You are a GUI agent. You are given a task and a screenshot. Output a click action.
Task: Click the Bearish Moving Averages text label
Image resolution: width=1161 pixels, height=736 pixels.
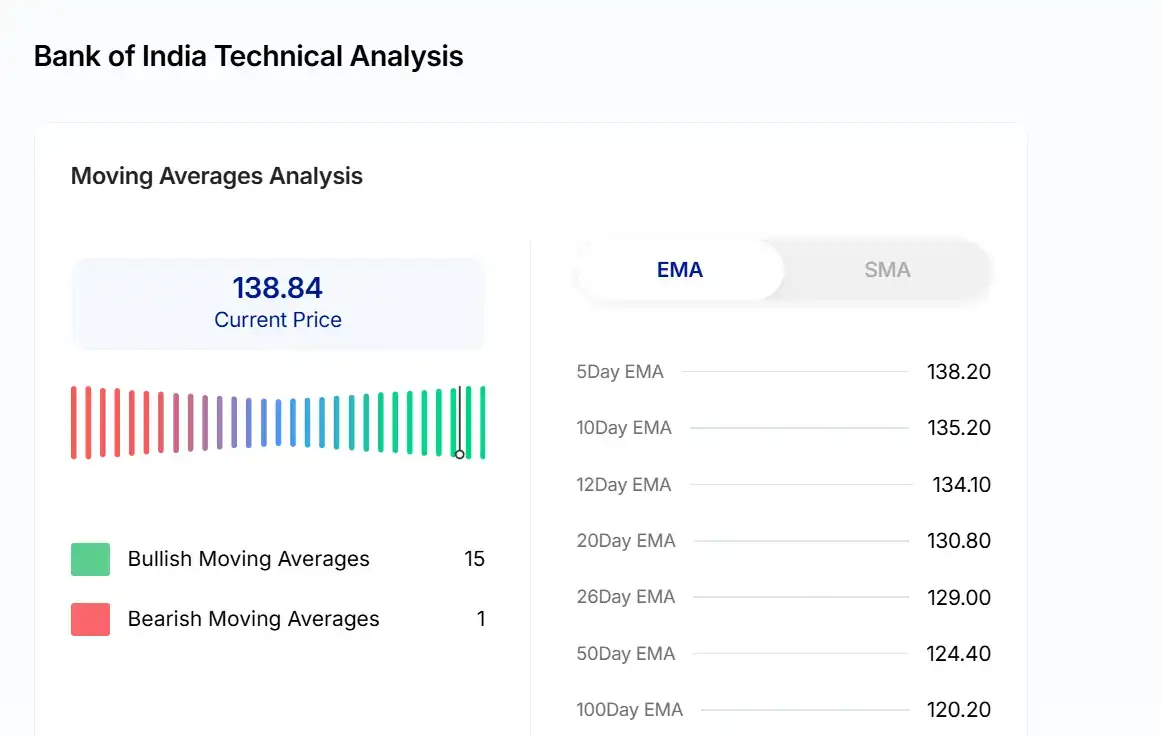pos(254,619)
